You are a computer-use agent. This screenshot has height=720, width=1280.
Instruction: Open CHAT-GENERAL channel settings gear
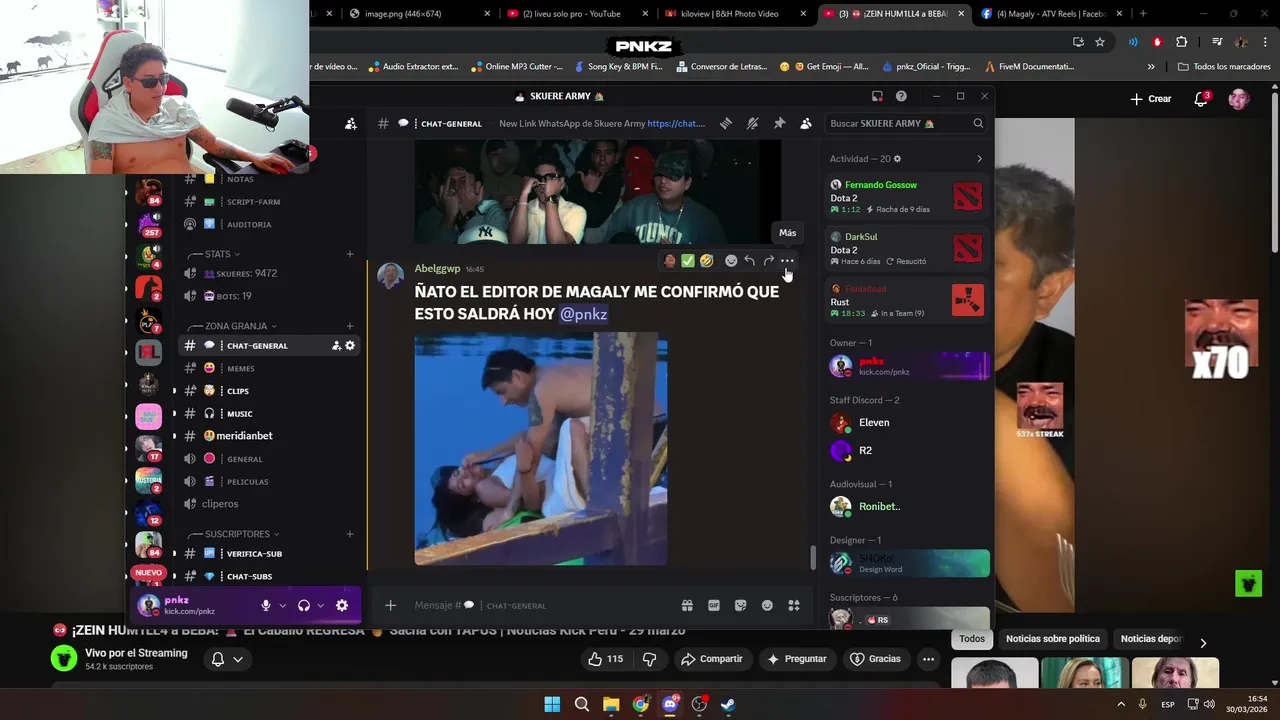click(x=350, y=346)
